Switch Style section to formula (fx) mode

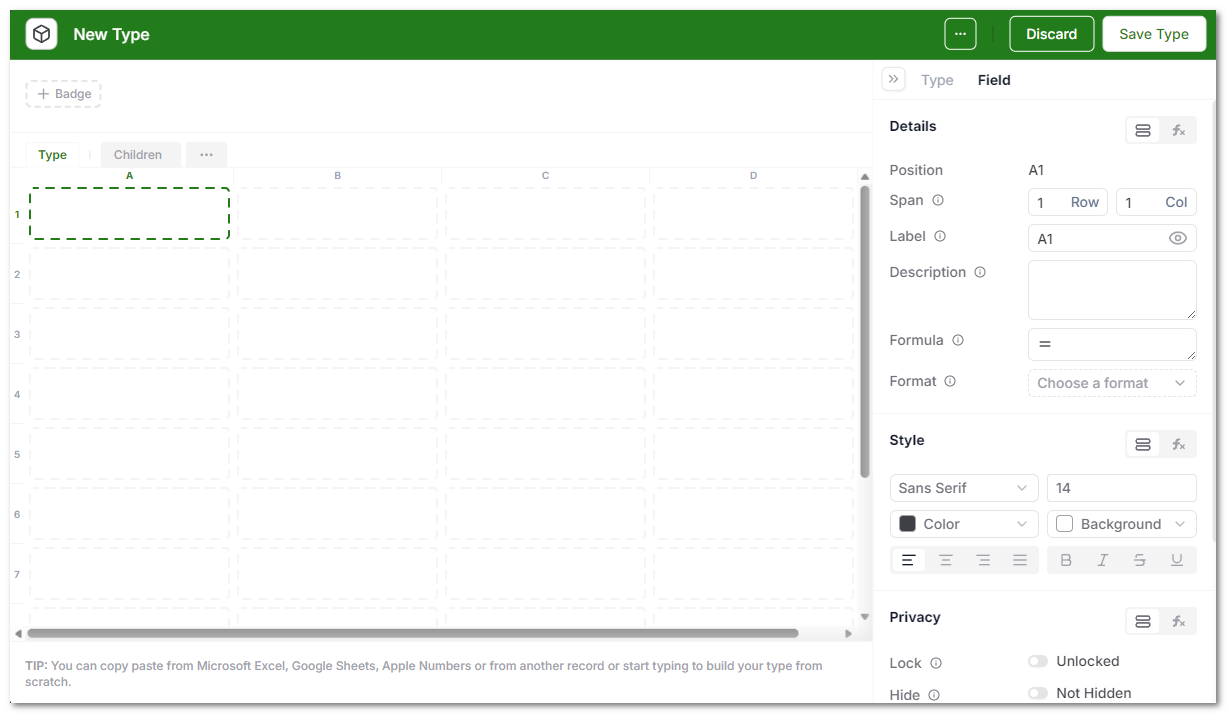1178,444
